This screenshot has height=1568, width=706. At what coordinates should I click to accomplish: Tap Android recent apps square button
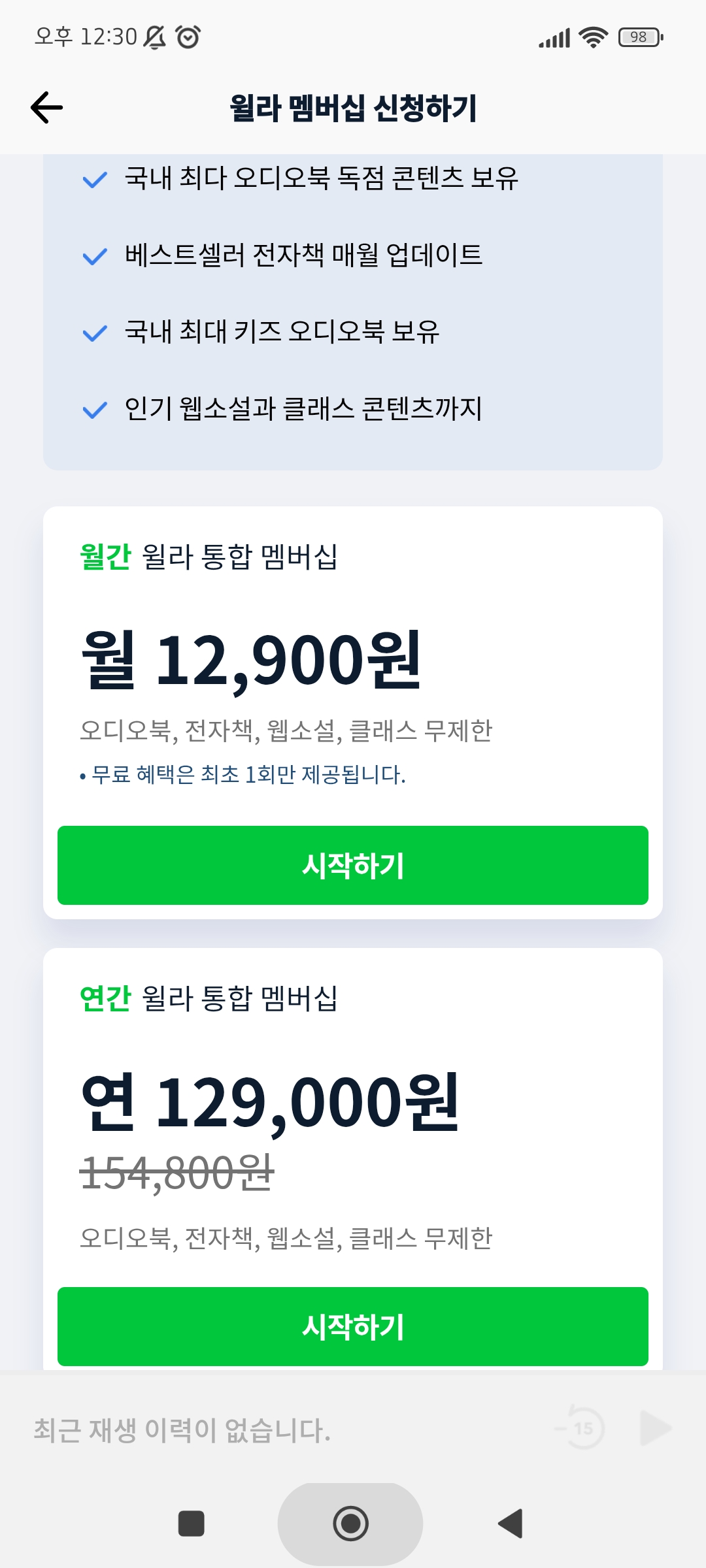(191, 1524)
